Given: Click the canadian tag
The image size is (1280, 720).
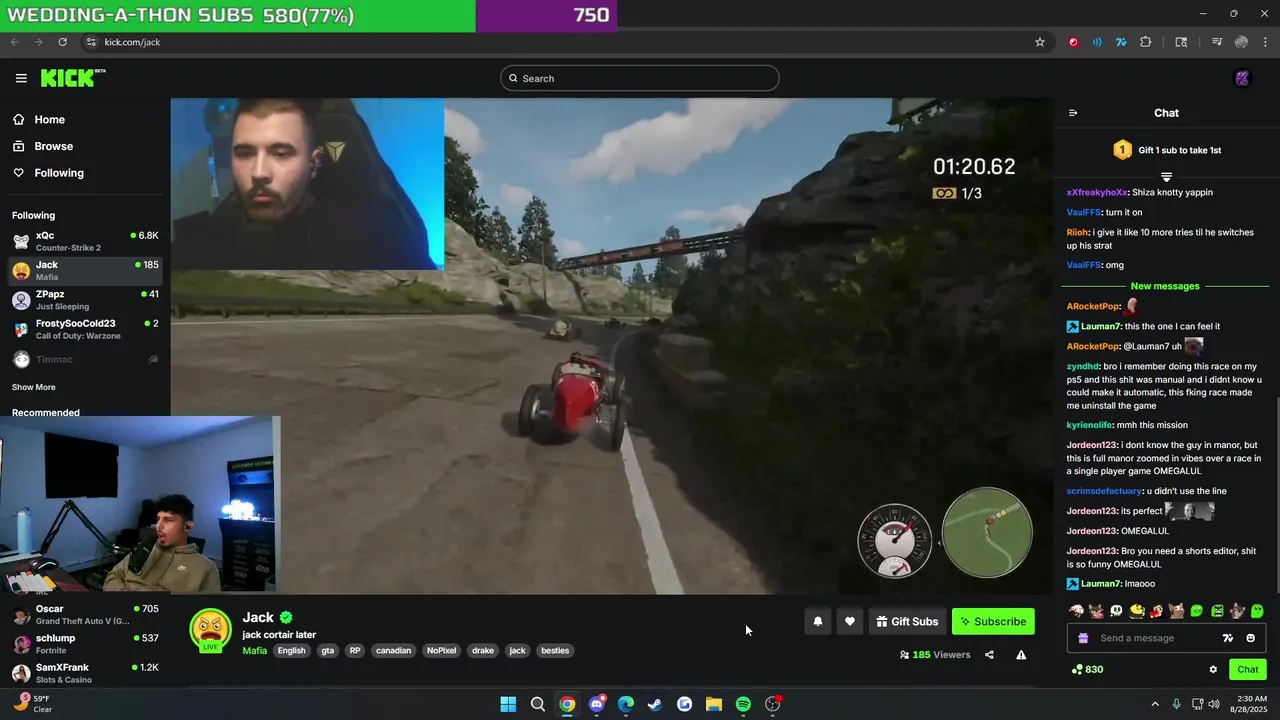Looking at the screenshot, I should pos(393,651).
